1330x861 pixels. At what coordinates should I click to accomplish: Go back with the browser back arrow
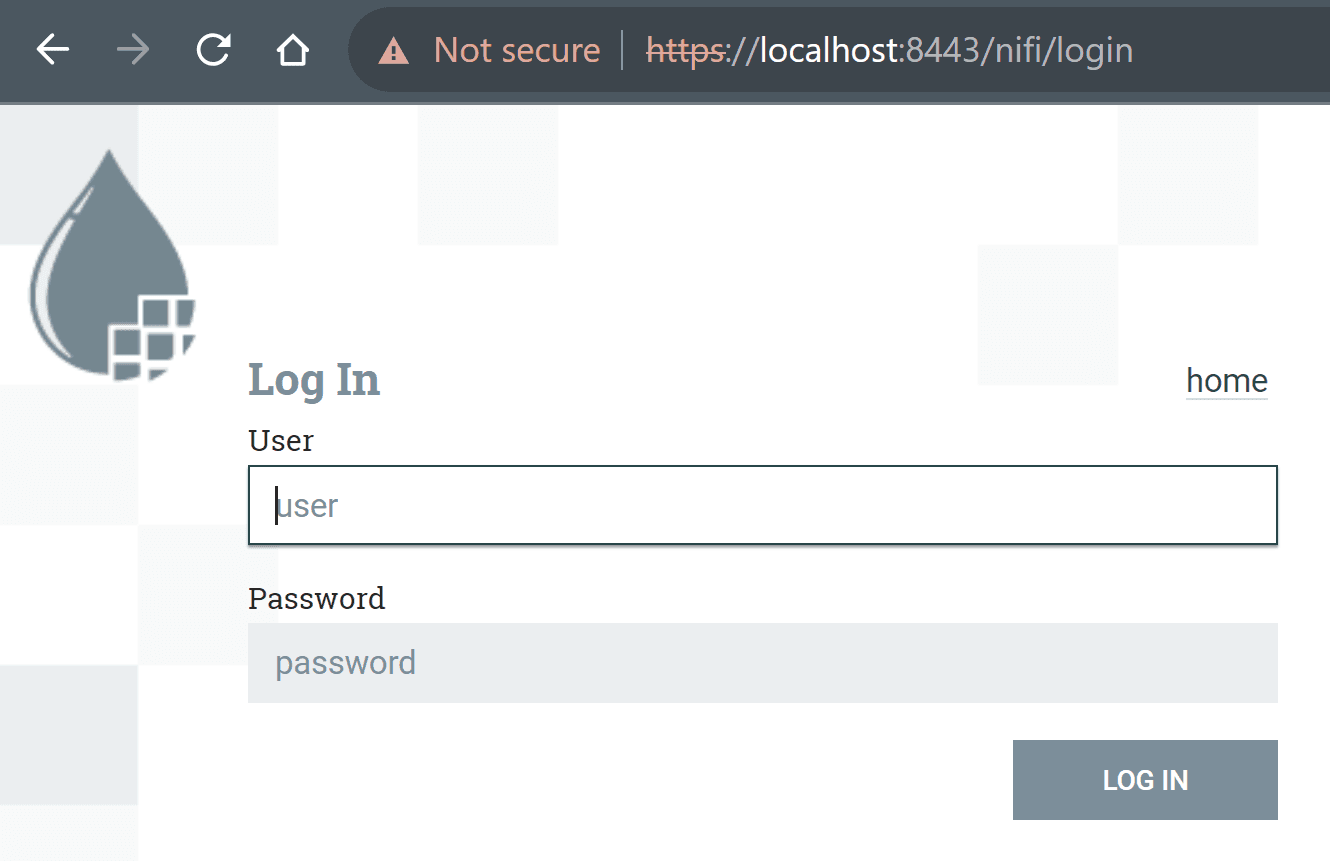(x=52, y=50)
